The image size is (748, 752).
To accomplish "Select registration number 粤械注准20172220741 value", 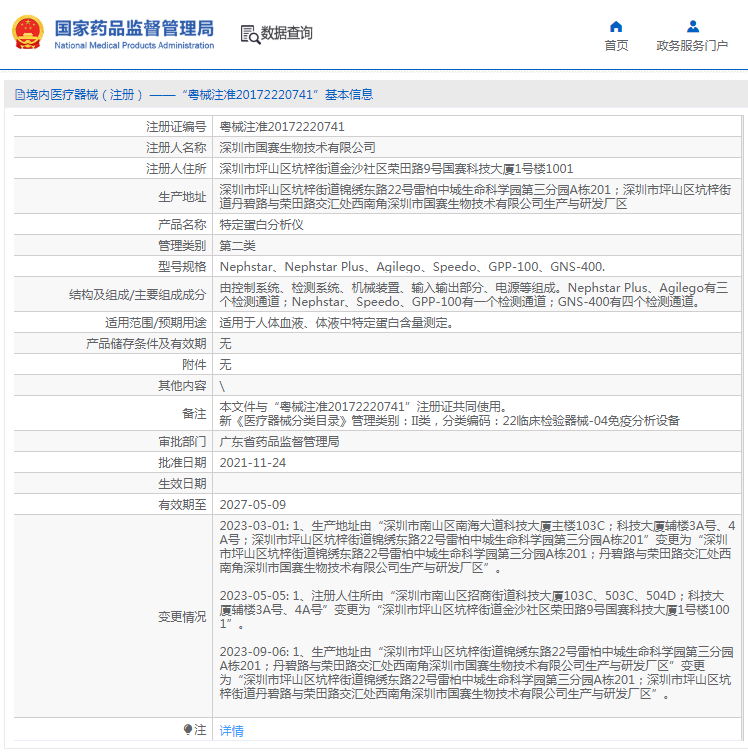I will click(282, 127).
